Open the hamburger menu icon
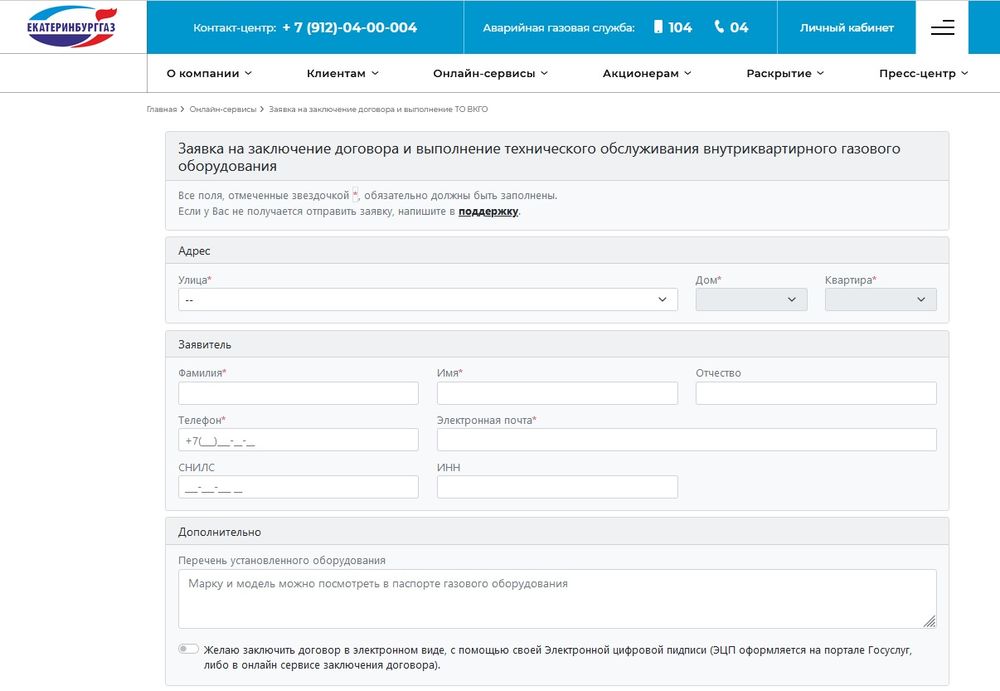 942,28
